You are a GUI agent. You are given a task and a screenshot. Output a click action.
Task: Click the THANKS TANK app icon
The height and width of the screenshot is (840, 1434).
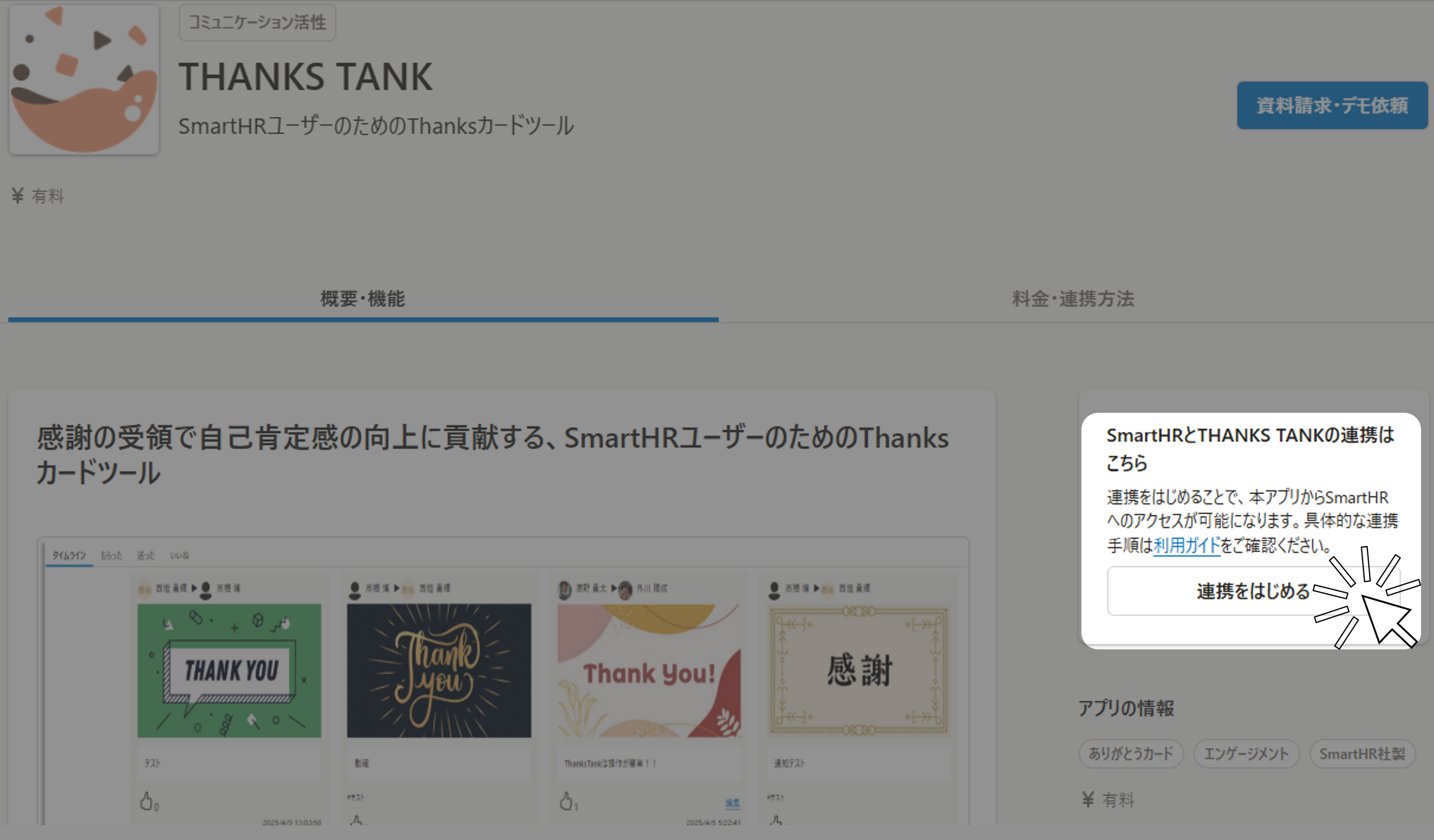84,80
